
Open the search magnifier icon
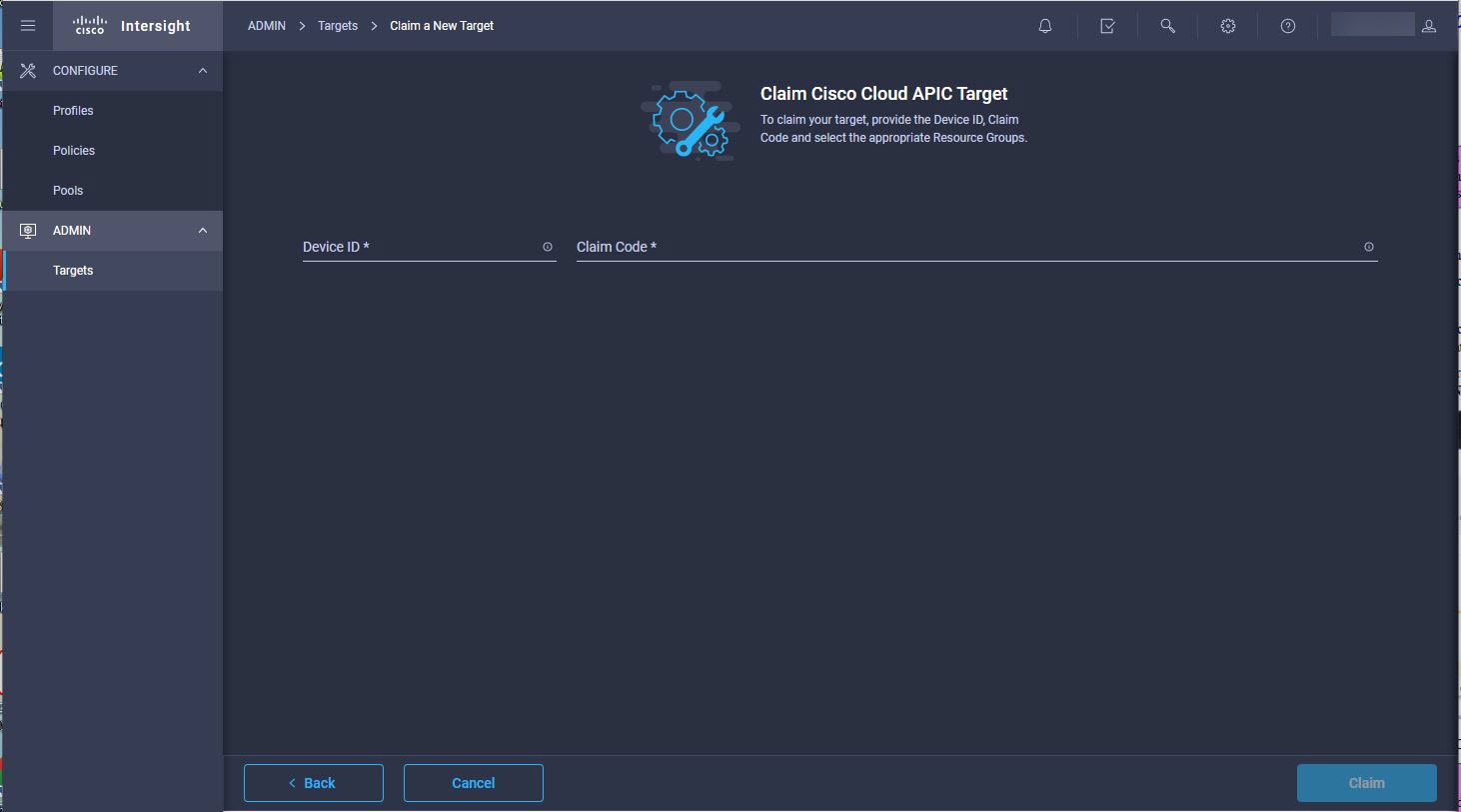(1167, 26)
